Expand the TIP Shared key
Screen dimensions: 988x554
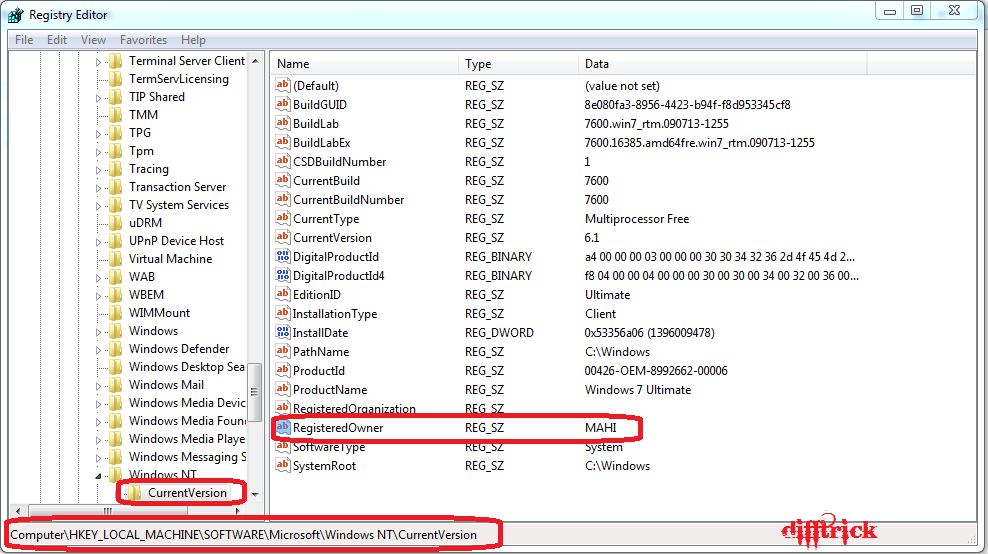[98, 98]
